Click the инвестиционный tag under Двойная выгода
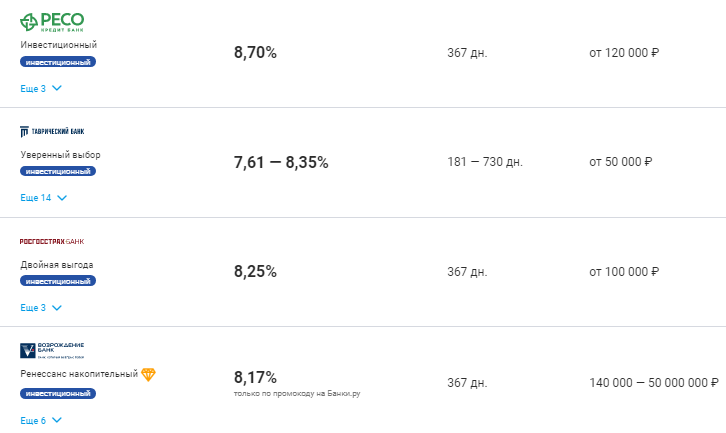The width and height of the screenshot is (726, 433). click(58, 281)
